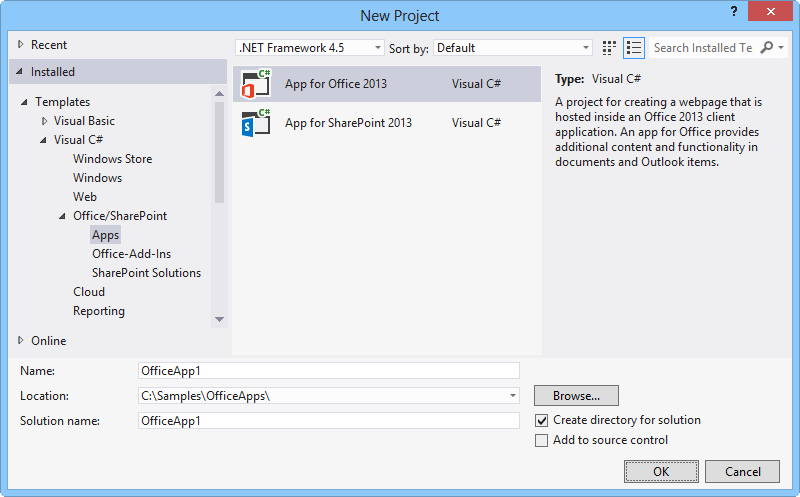
Task: Select the Reporting template category
Action: tap(99, 311)
